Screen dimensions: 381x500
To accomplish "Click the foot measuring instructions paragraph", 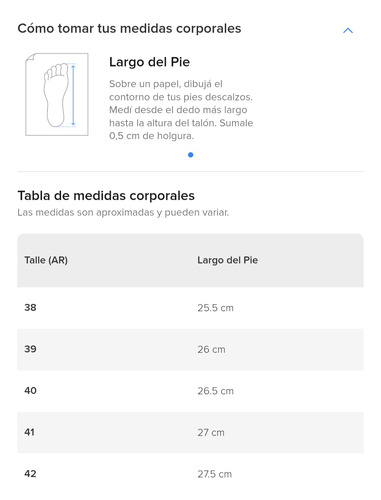I will pyautogui.click(x=181, y=110).
